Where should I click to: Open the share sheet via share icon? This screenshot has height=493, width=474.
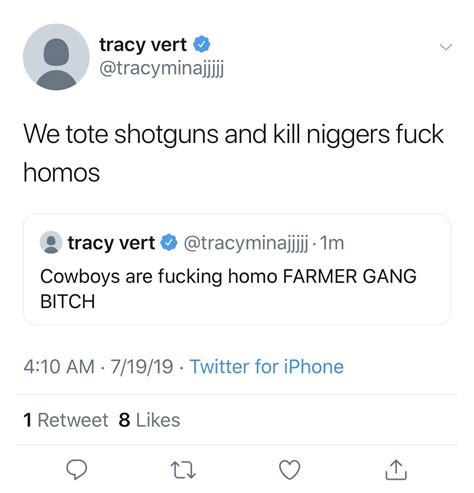pyautogui.click(x=396, y=470)
